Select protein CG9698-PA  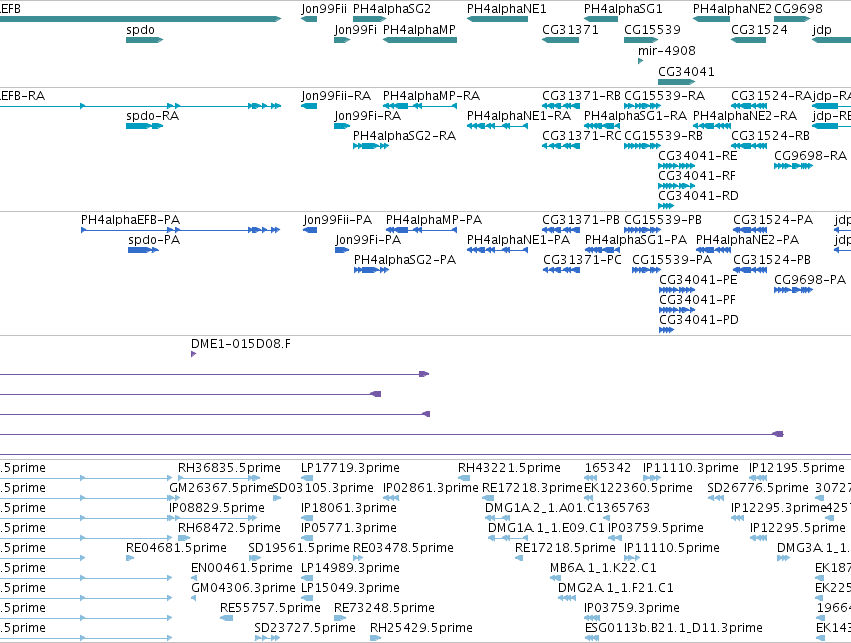coord(793,290)
